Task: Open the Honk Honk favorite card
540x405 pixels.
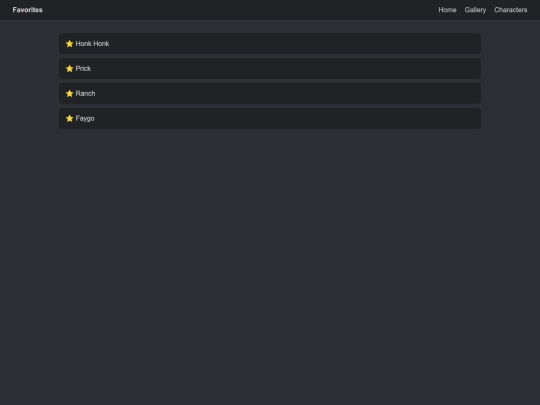Action: coord(270,44)
